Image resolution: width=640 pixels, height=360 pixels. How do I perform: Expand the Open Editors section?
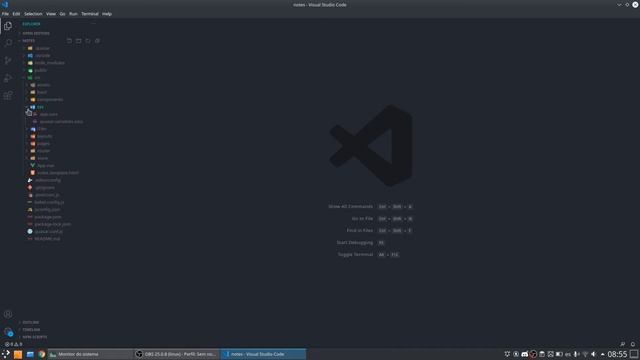[36, 33]
